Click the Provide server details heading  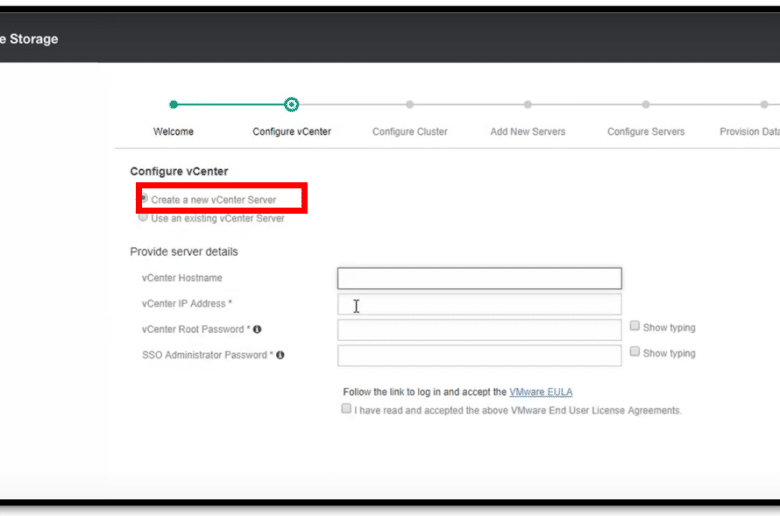[184, 252]
